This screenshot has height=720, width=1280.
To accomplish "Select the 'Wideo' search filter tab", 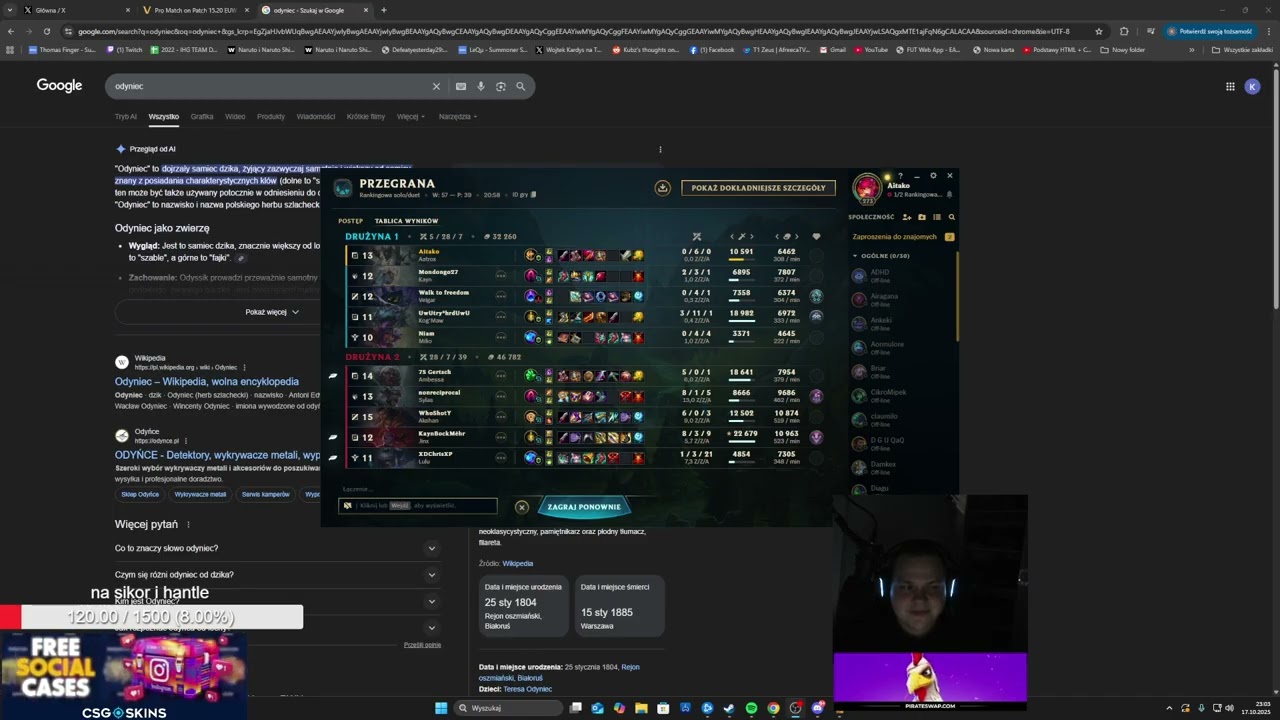I will 235,116.
